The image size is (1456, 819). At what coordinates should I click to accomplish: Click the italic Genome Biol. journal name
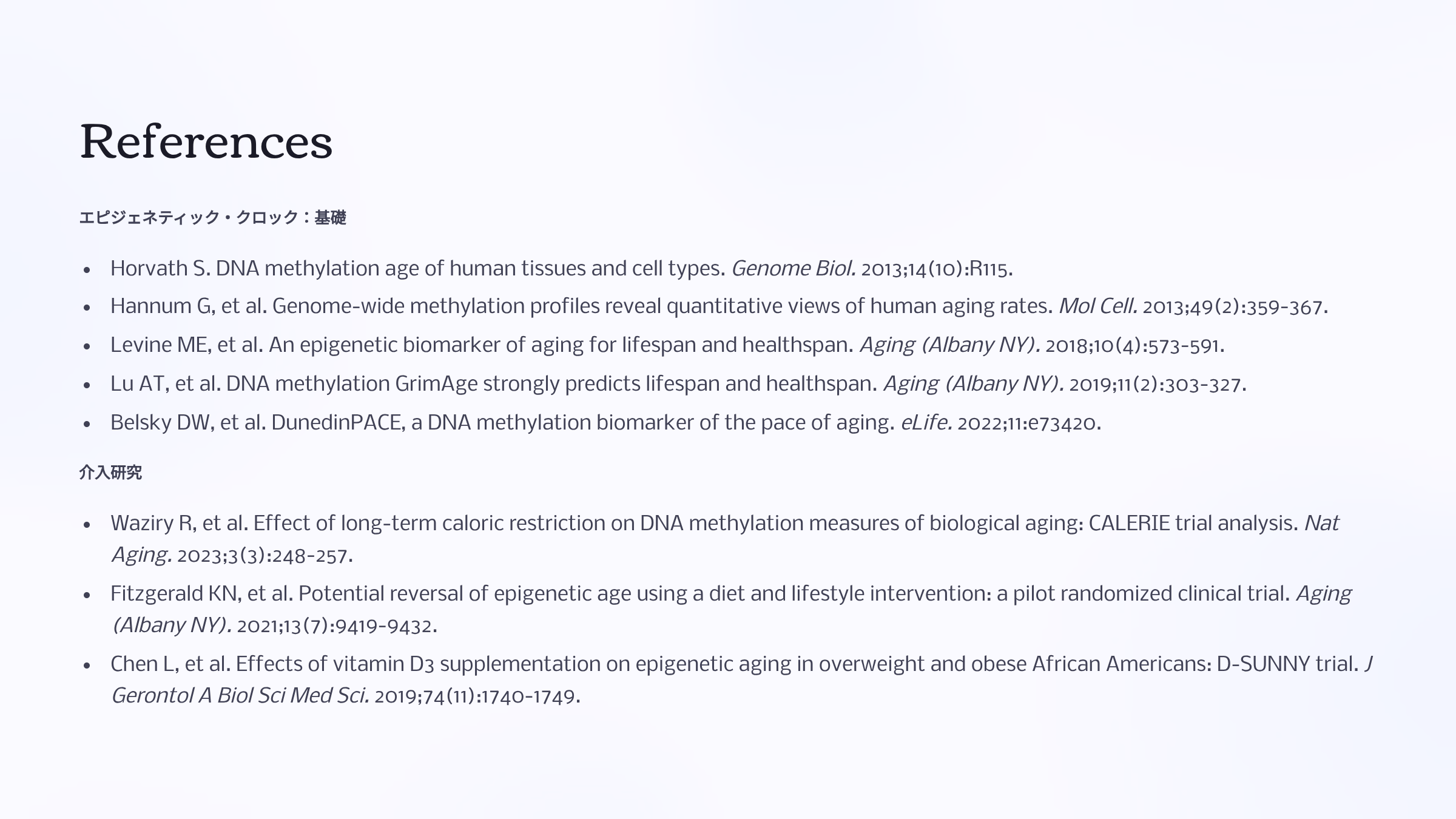[x=793, y=268]
